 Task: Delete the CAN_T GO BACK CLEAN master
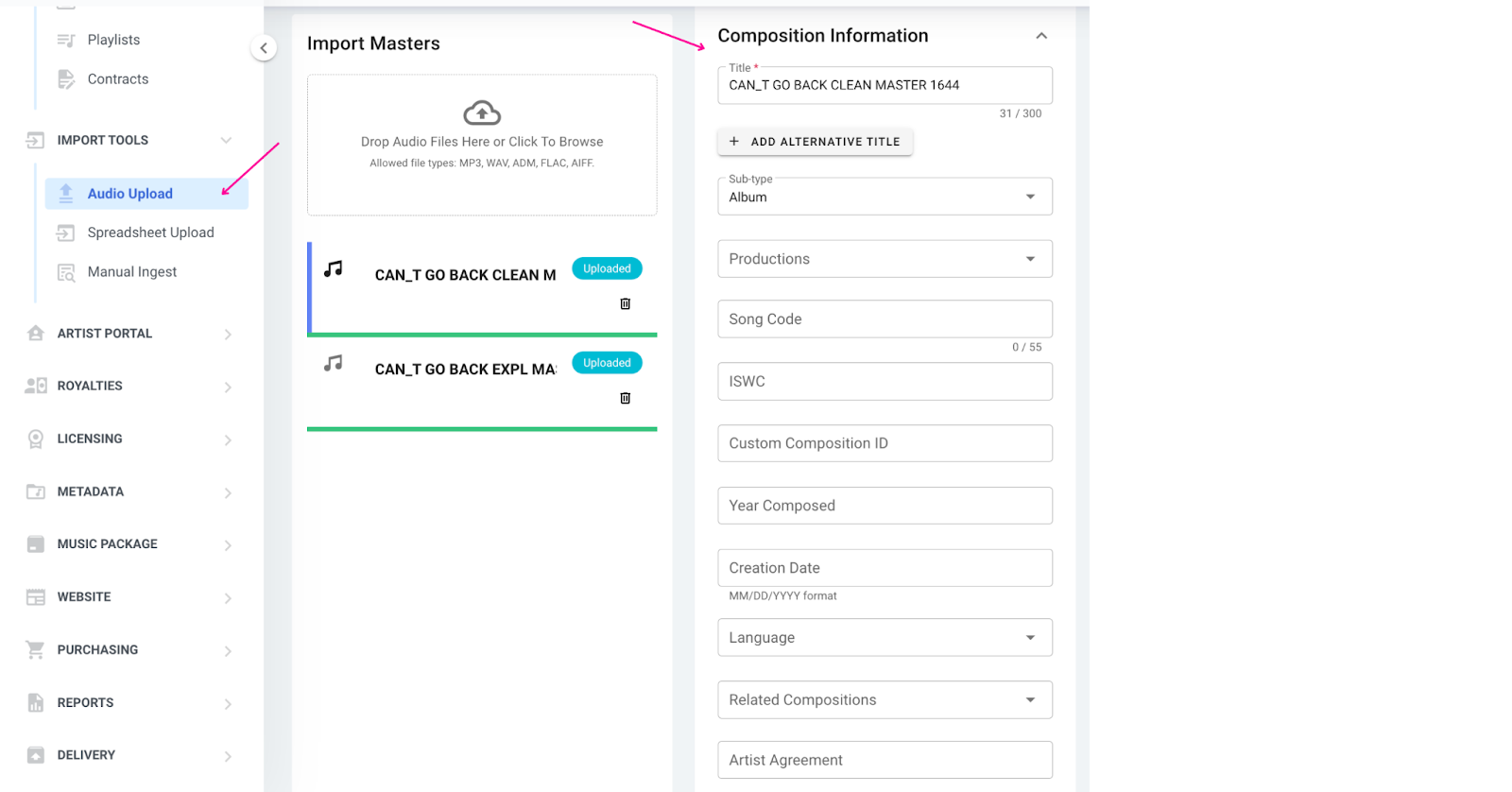tap(625, 303)
